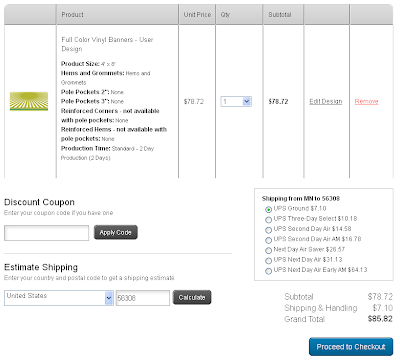Click the Calculate shipping button
This screenshot has width=400, height=360.
tap(192, 297)
